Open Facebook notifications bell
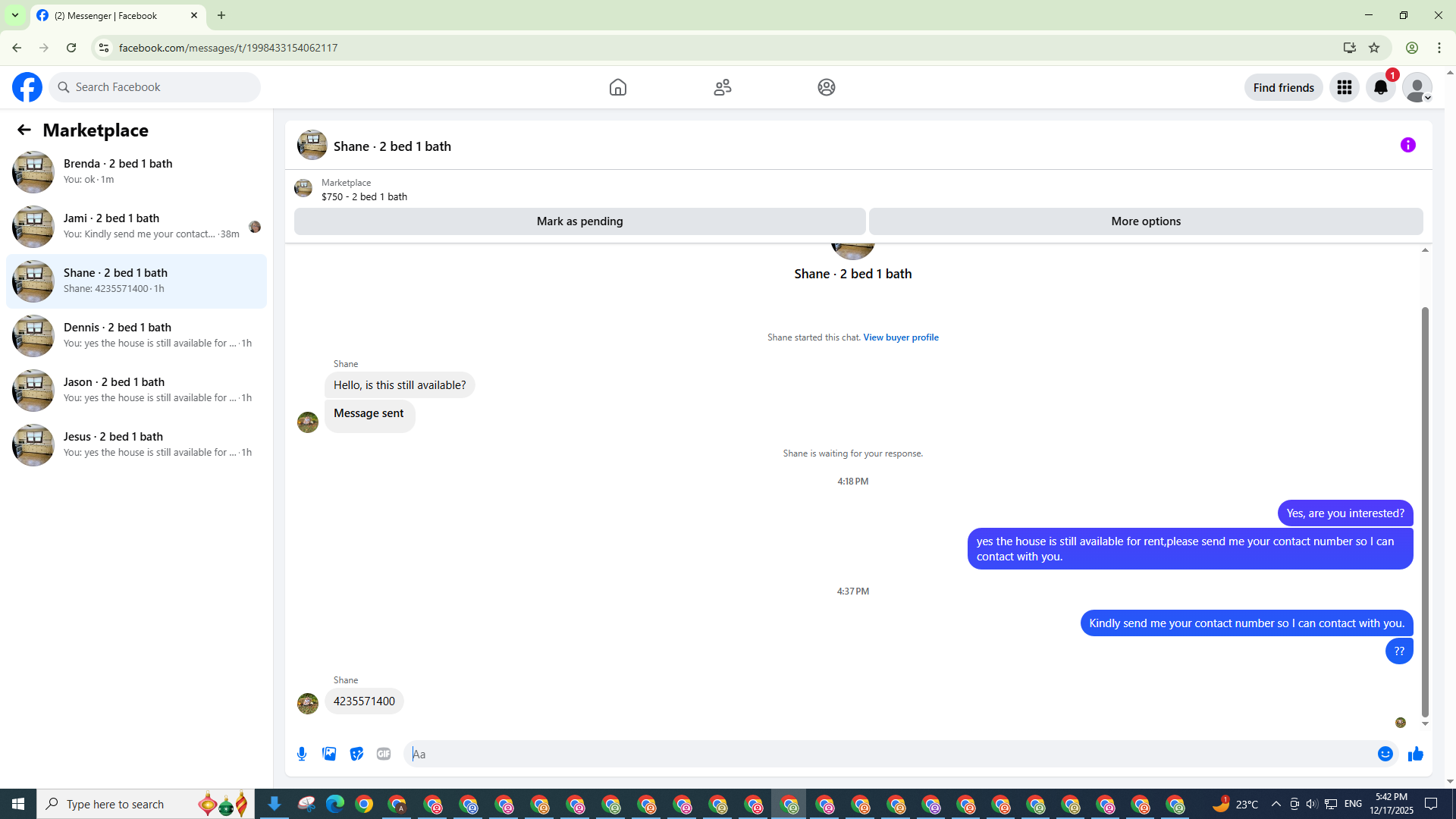Image resolution: width=1456 pixels, height=819 pixels. (1380, 87)
